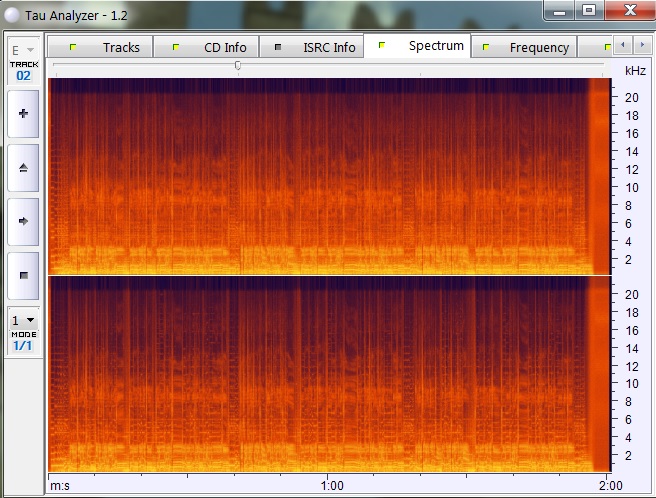
Task: Click the lower channel spectrogram
Action: click(320, 374)
